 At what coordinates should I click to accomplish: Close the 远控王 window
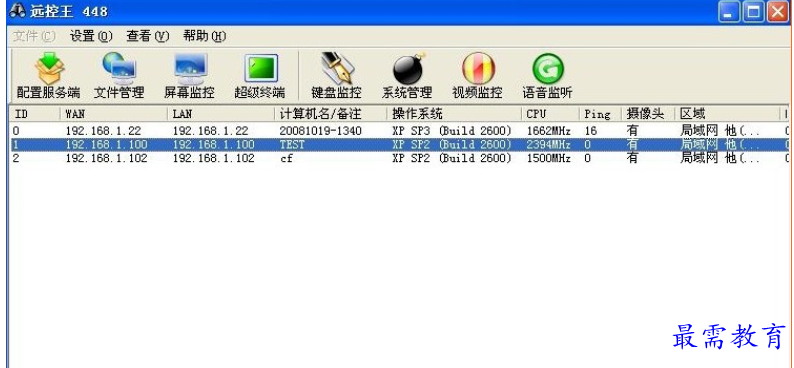(777, 12)
